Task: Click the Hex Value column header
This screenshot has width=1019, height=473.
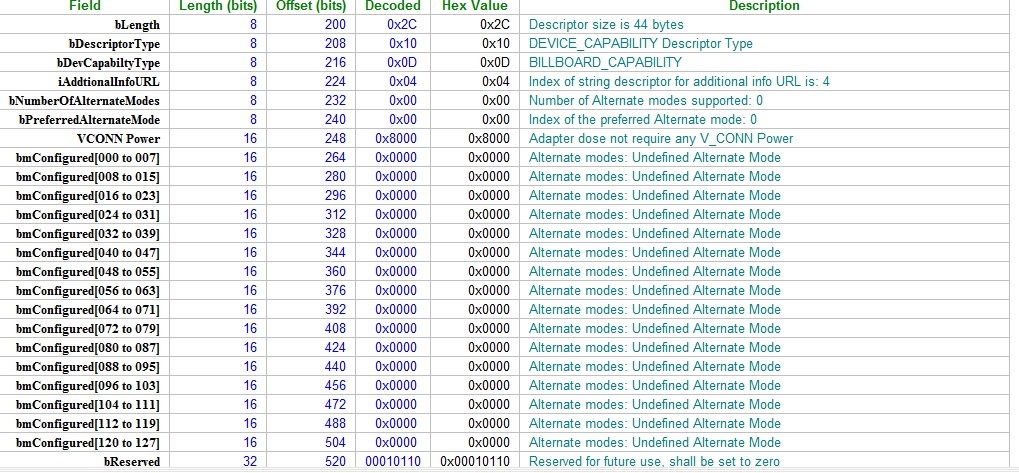Action: [474, 6]
